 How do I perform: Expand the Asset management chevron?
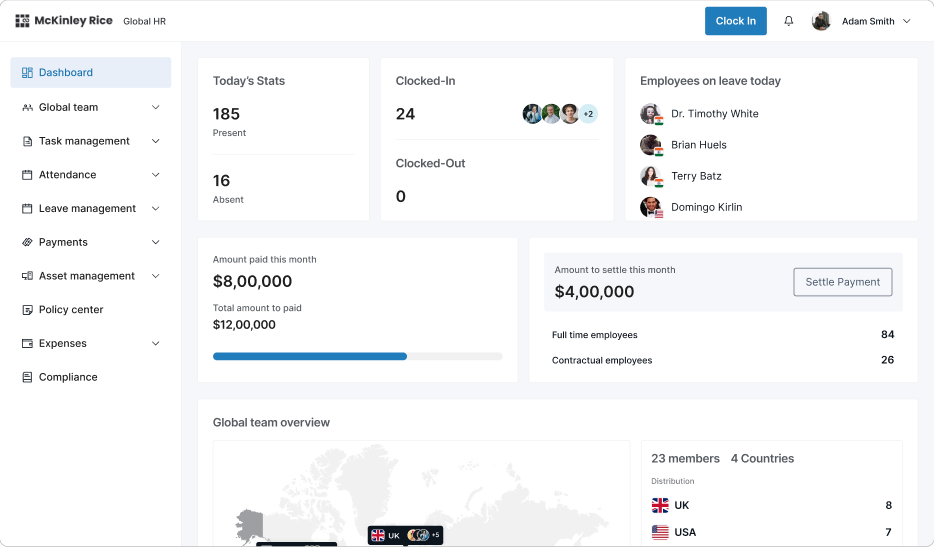click(155, 276)
